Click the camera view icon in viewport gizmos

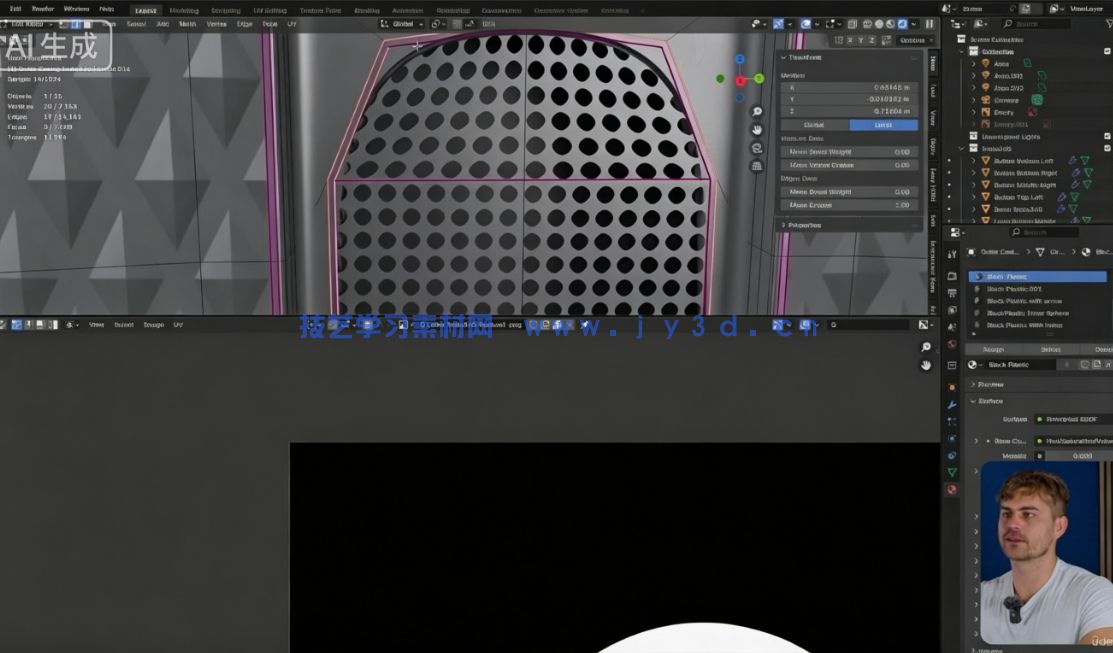[x=756, y=148]
